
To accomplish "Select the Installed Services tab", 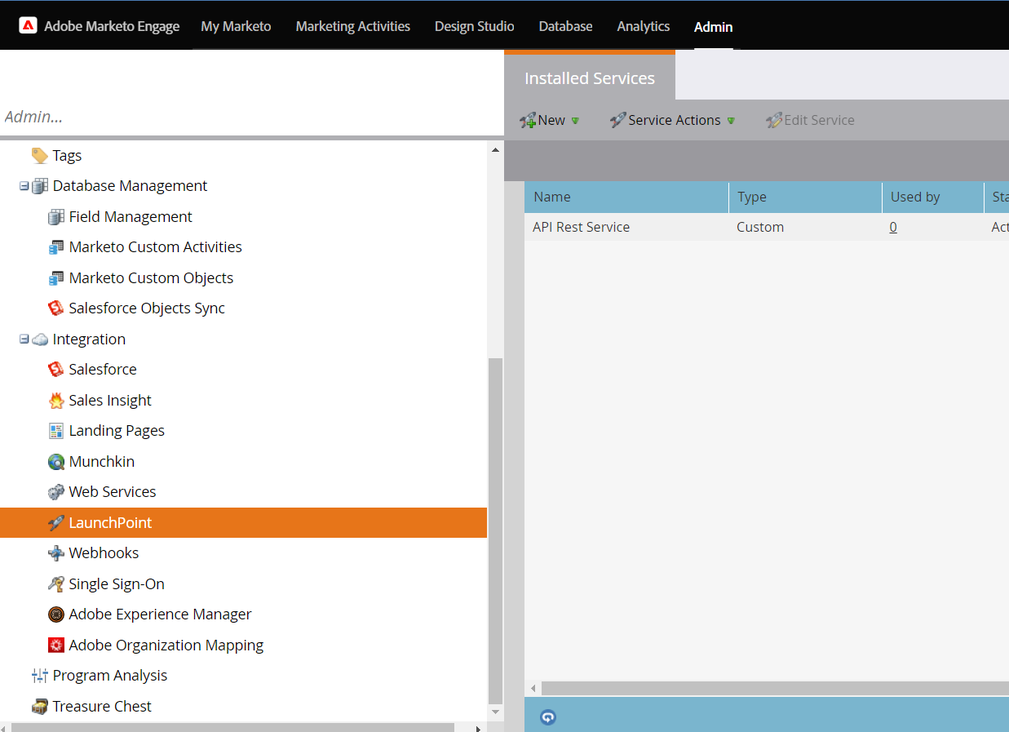I will (589, 78).
